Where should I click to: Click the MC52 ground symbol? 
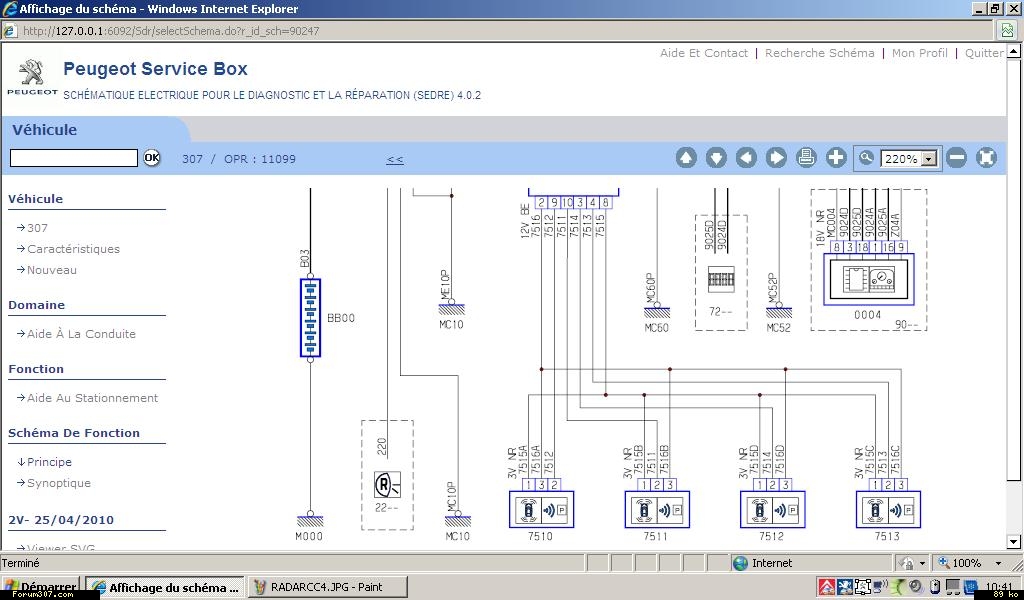tap(779, 311)
